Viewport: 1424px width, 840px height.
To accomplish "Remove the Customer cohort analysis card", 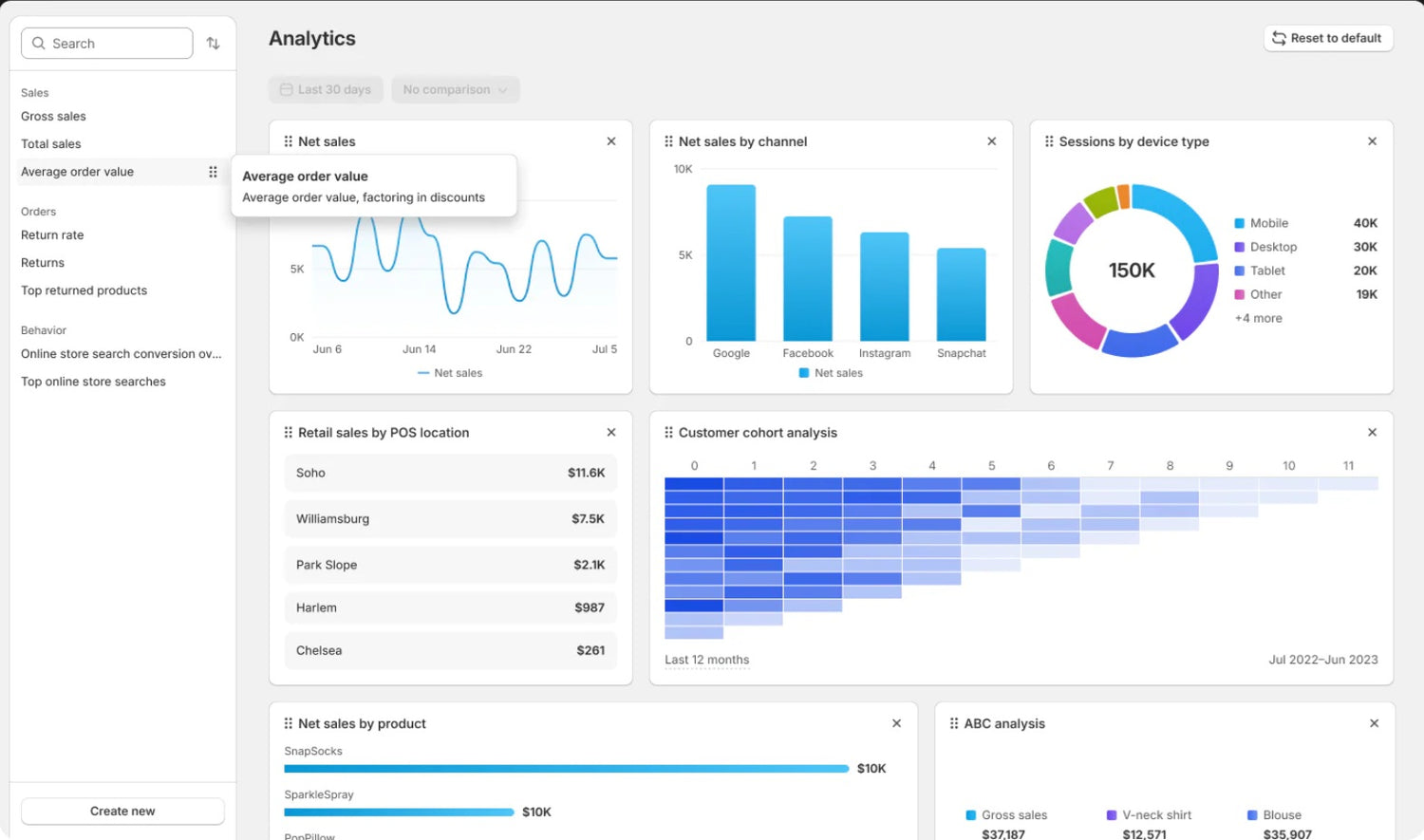I will pos(1372,433).
